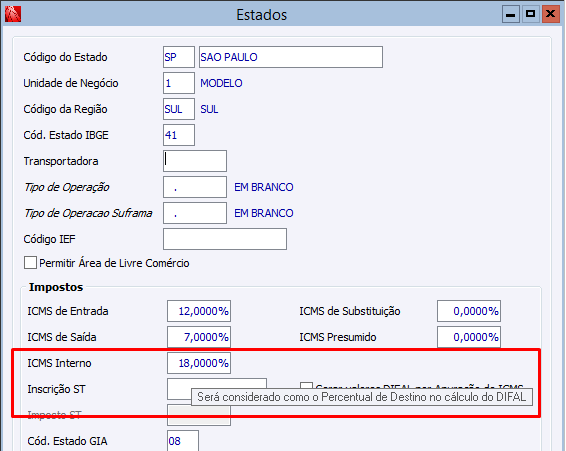This screenshot has height=451, width=566.
Task: Select the ICMS Interno 18,0000% field
Action: (199, 363)
